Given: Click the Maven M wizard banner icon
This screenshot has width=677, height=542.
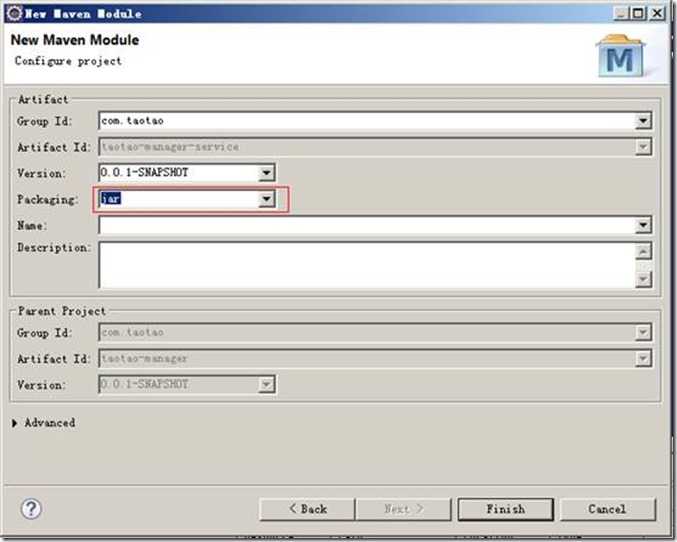Looking at the screenshot, I should [620, 56].
